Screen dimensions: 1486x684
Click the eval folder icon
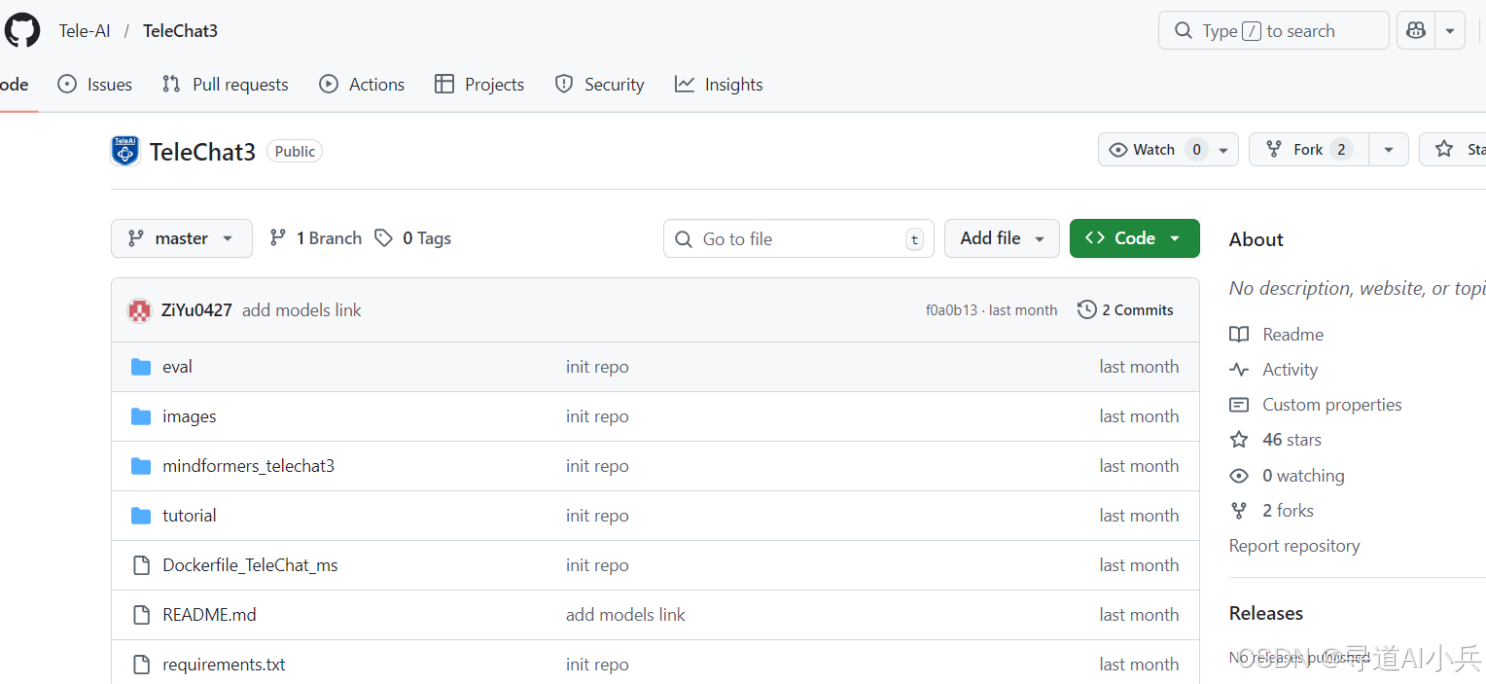point(141,367)
